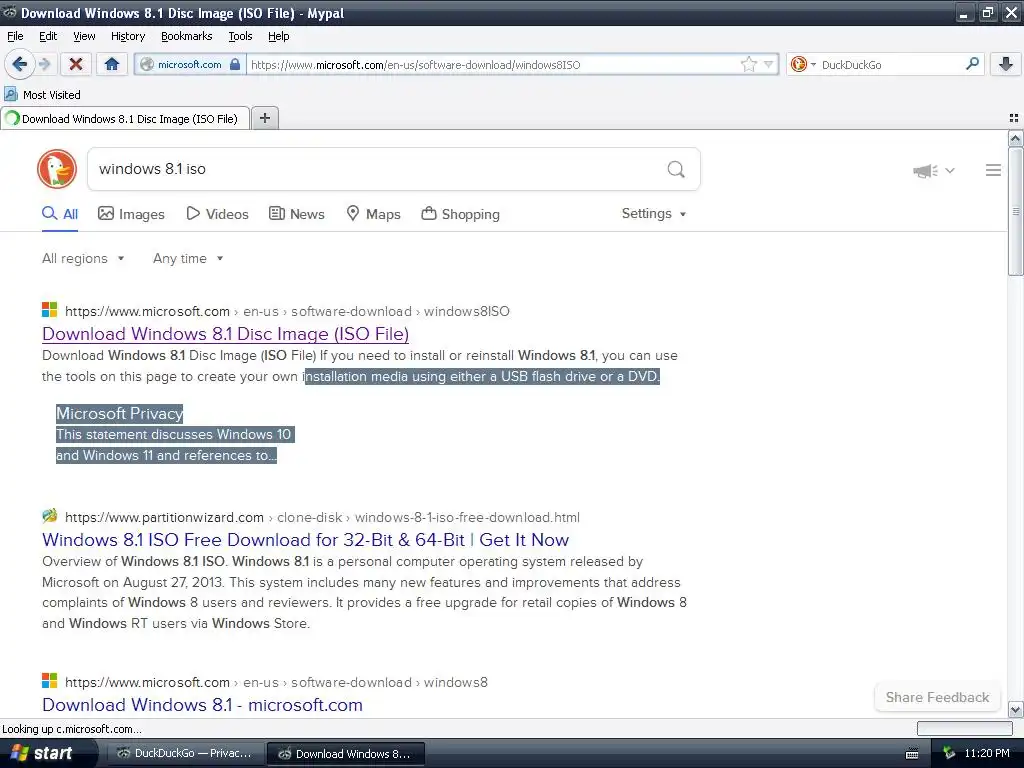Click the scrollbar down arrow
Viewport: 1024px width, 768px height.
point(1015,710)
